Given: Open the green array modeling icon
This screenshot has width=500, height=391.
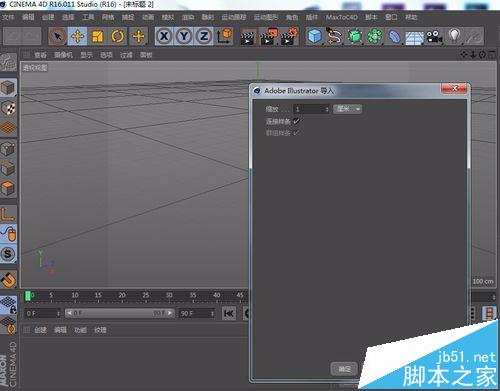Looking at the screenshot, I should click(375, 36).
